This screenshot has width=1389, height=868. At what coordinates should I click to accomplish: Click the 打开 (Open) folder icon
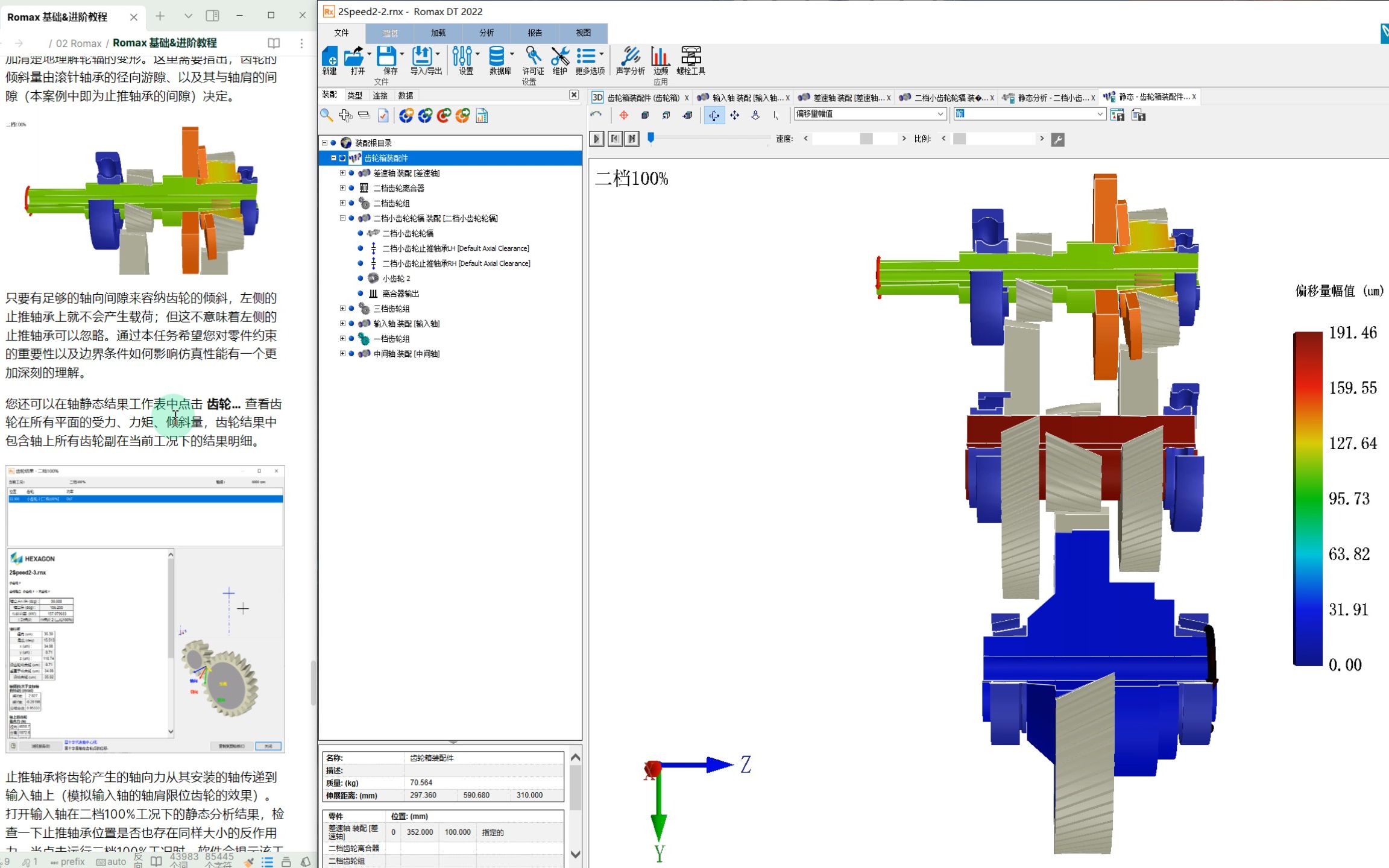click(x=354, y=56)
